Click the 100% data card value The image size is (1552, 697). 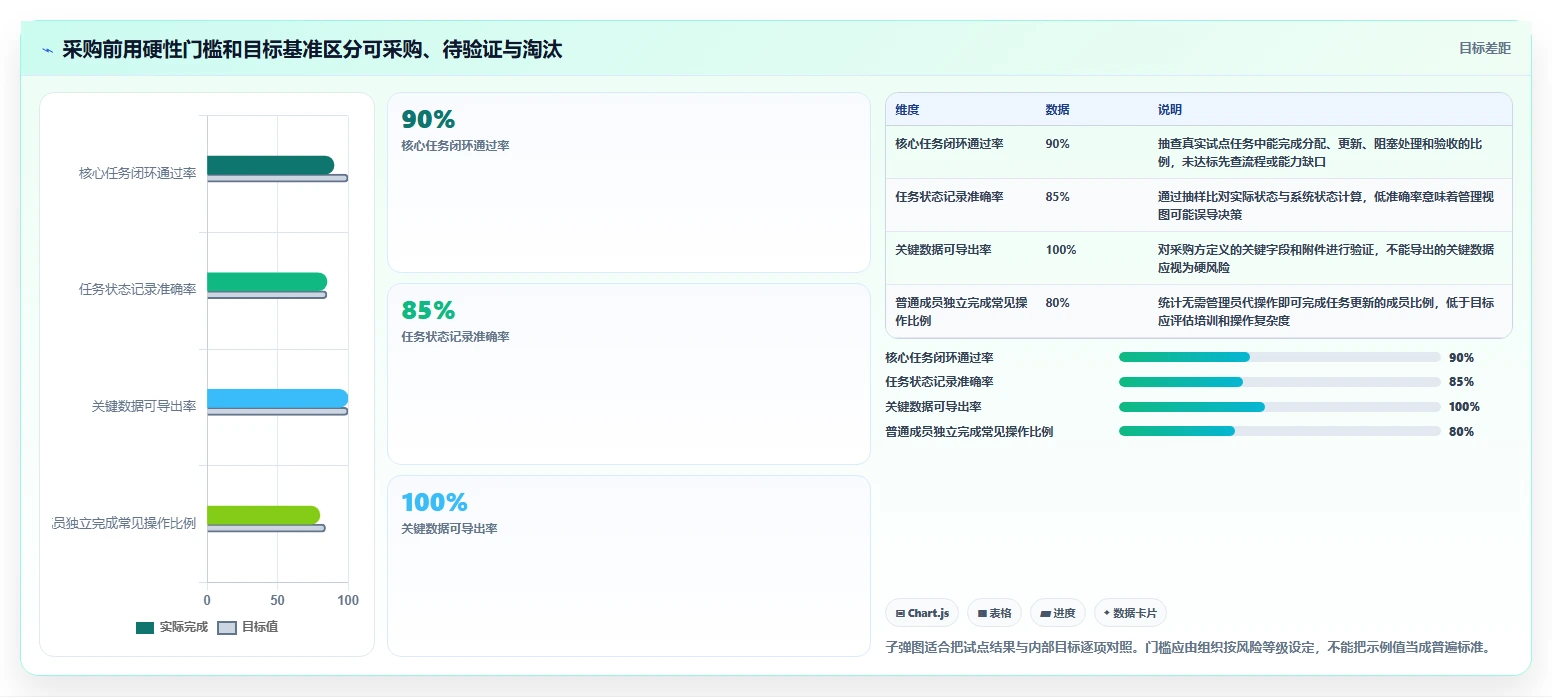(434, 502)
